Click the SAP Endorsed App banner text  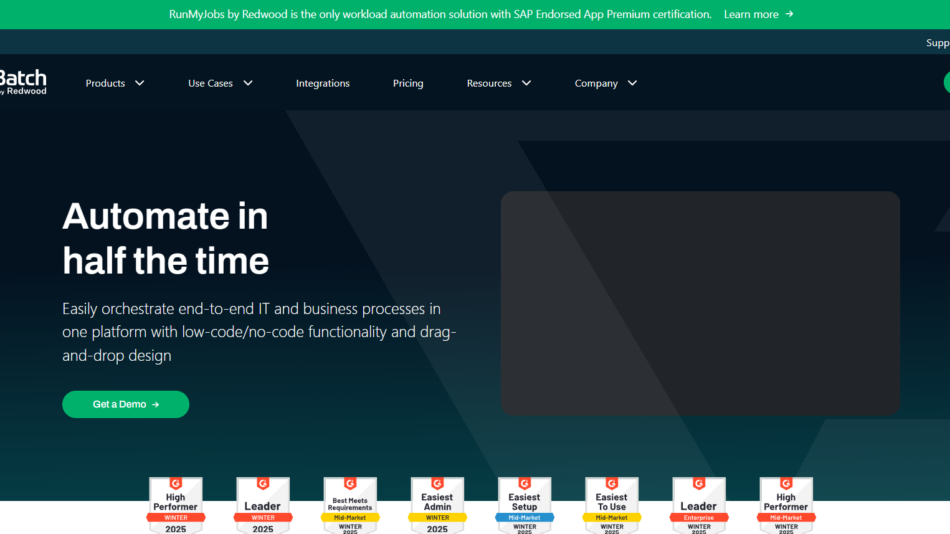click(440, 14)
